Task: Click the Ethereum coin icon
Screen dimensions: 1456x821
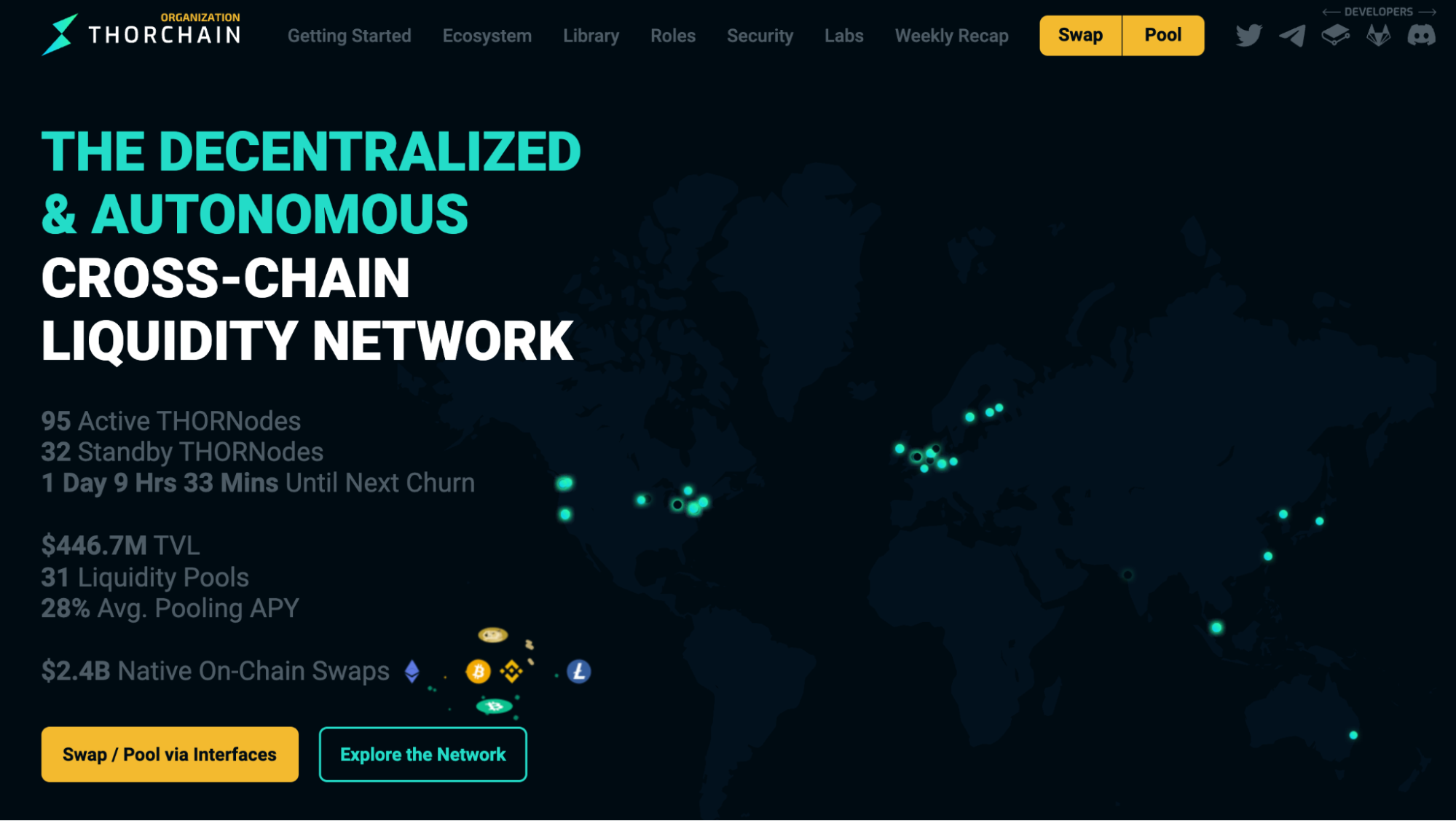Action: (x=412, y=671)
